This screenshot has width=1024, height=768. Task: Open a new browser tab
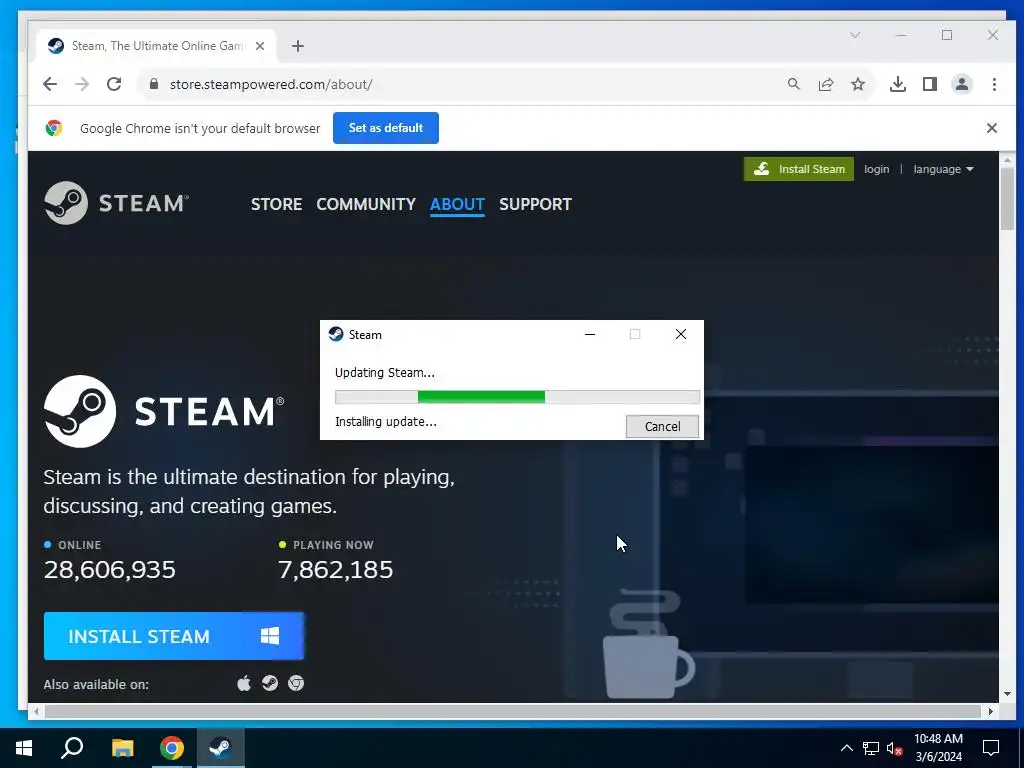298,46
